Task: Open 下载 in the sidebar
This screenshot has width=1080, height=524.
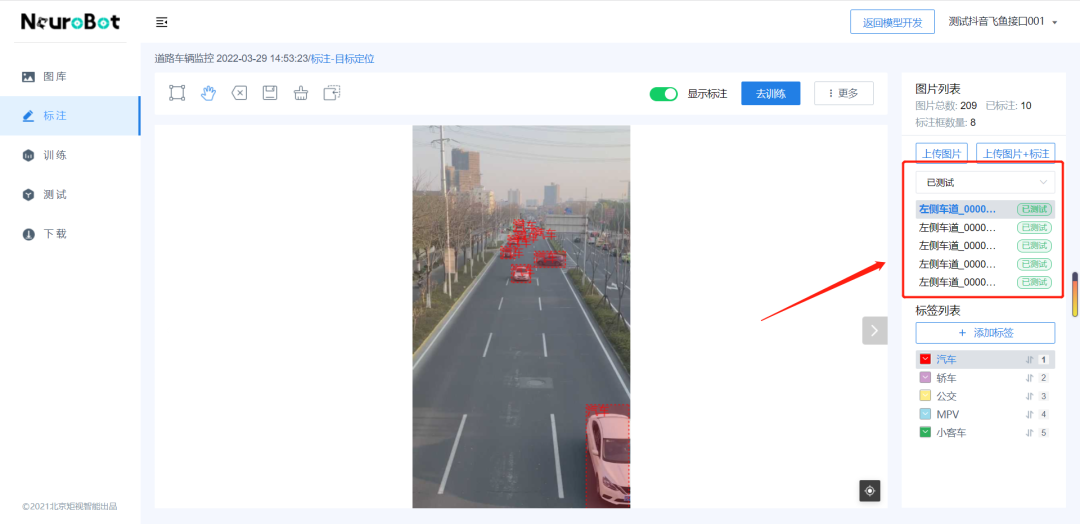Action: coord(70,233)
